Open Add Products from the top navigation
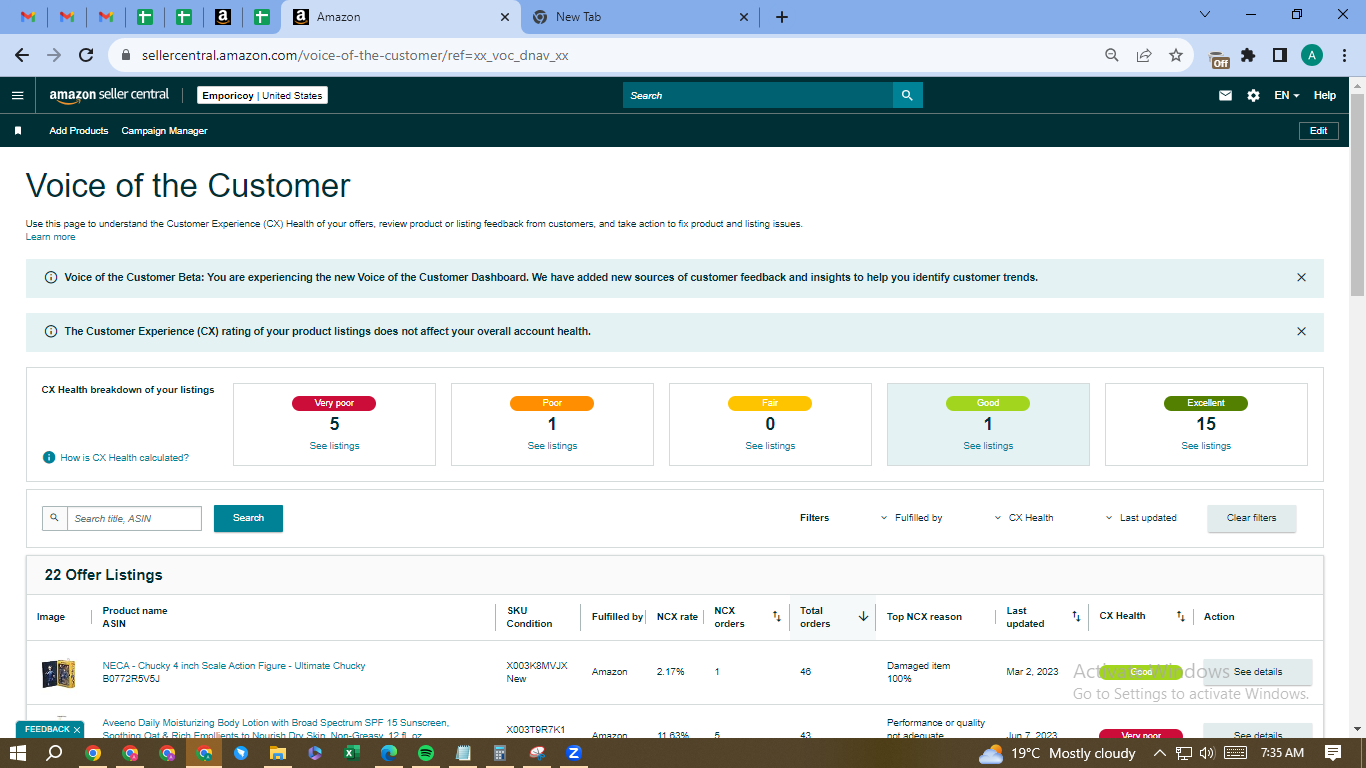 [x=79, y=131]
